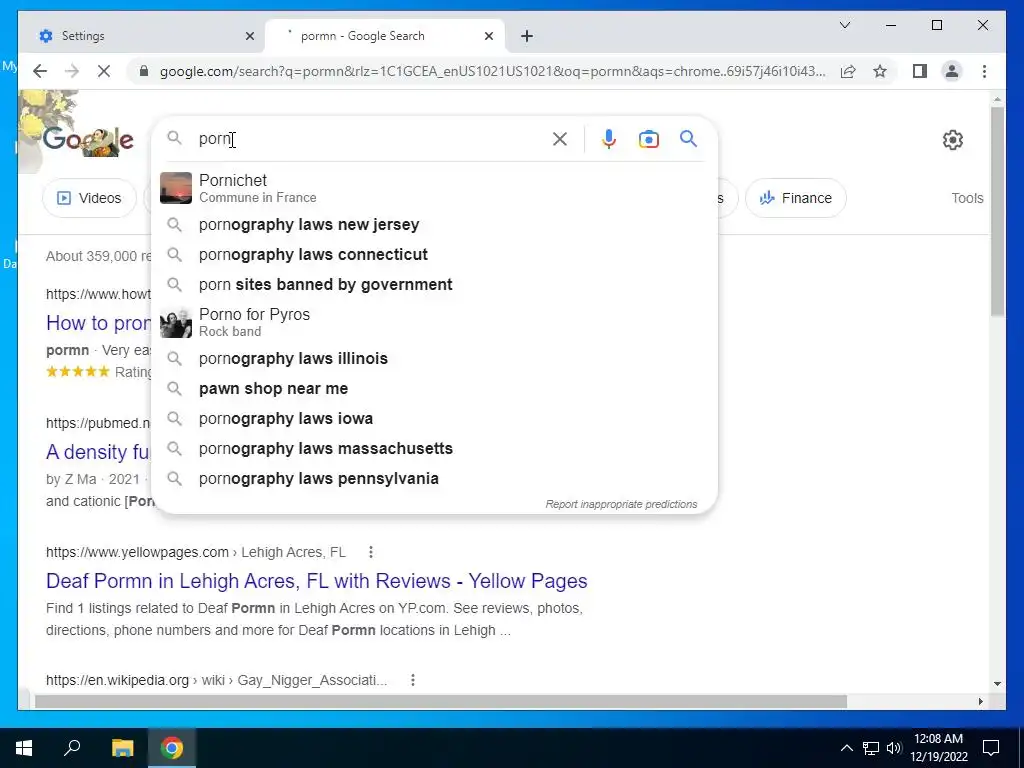
Task: Open a new tab with the plus button
Action: [527, 36]
